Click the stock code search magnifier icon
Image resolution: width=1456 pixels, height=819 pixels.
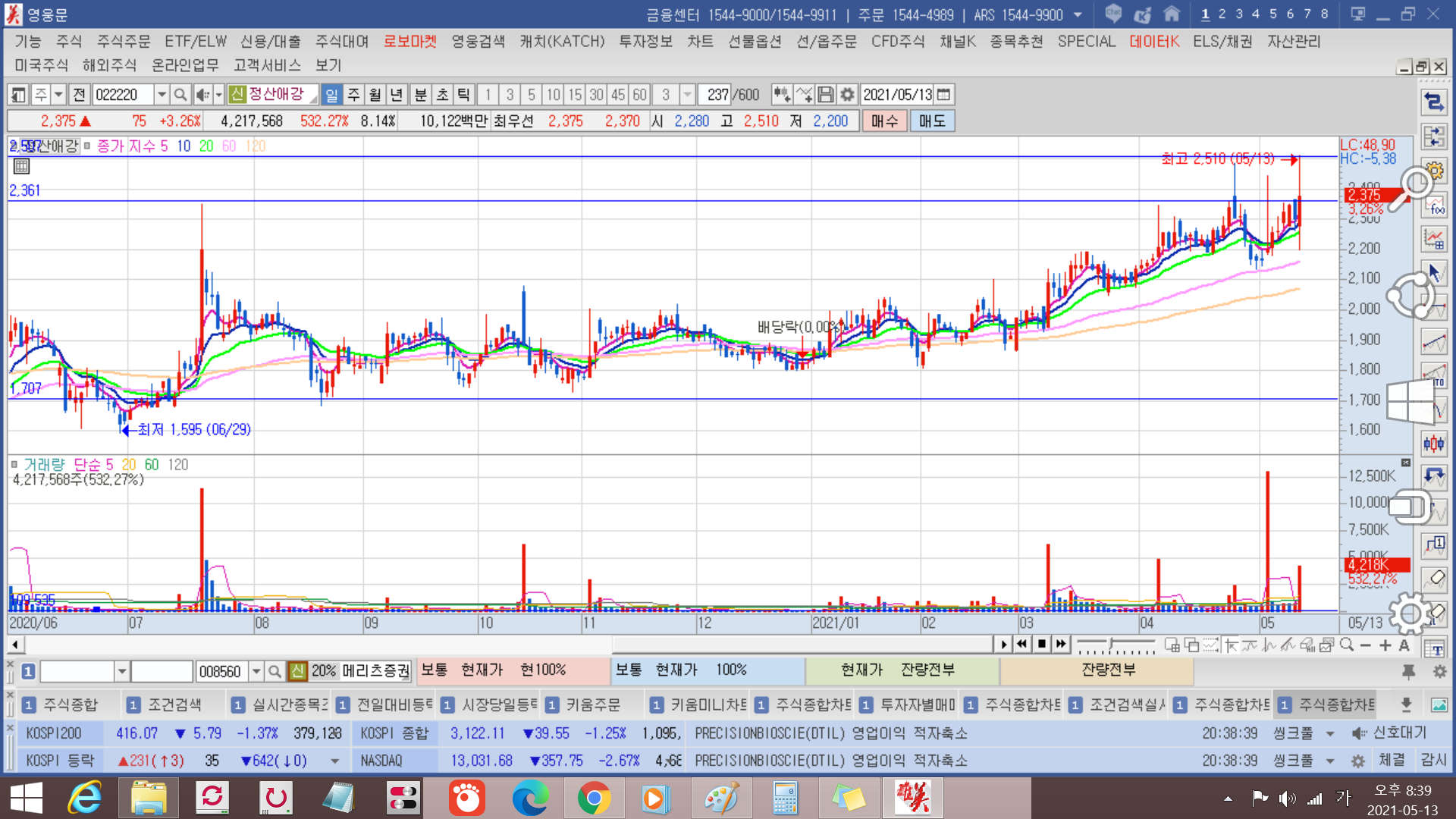pos(180,95)
